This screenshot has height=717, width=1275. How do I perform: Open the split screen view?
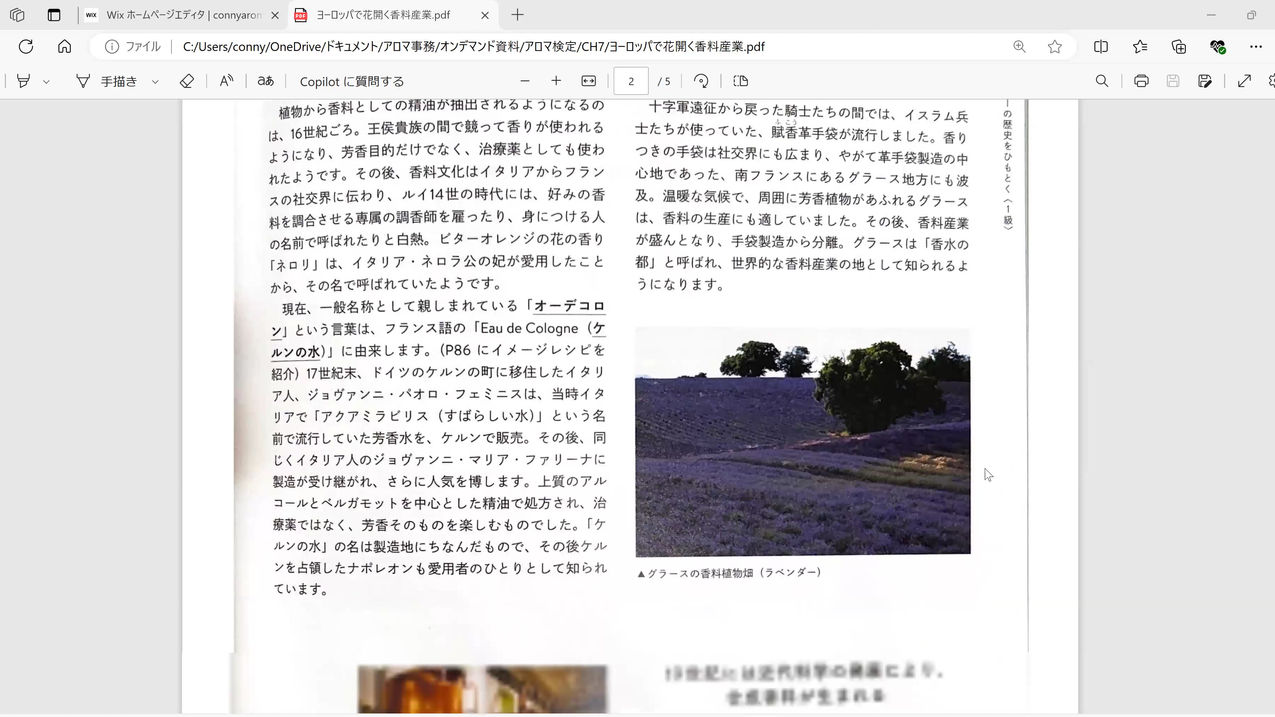(x=1101, y=46)
